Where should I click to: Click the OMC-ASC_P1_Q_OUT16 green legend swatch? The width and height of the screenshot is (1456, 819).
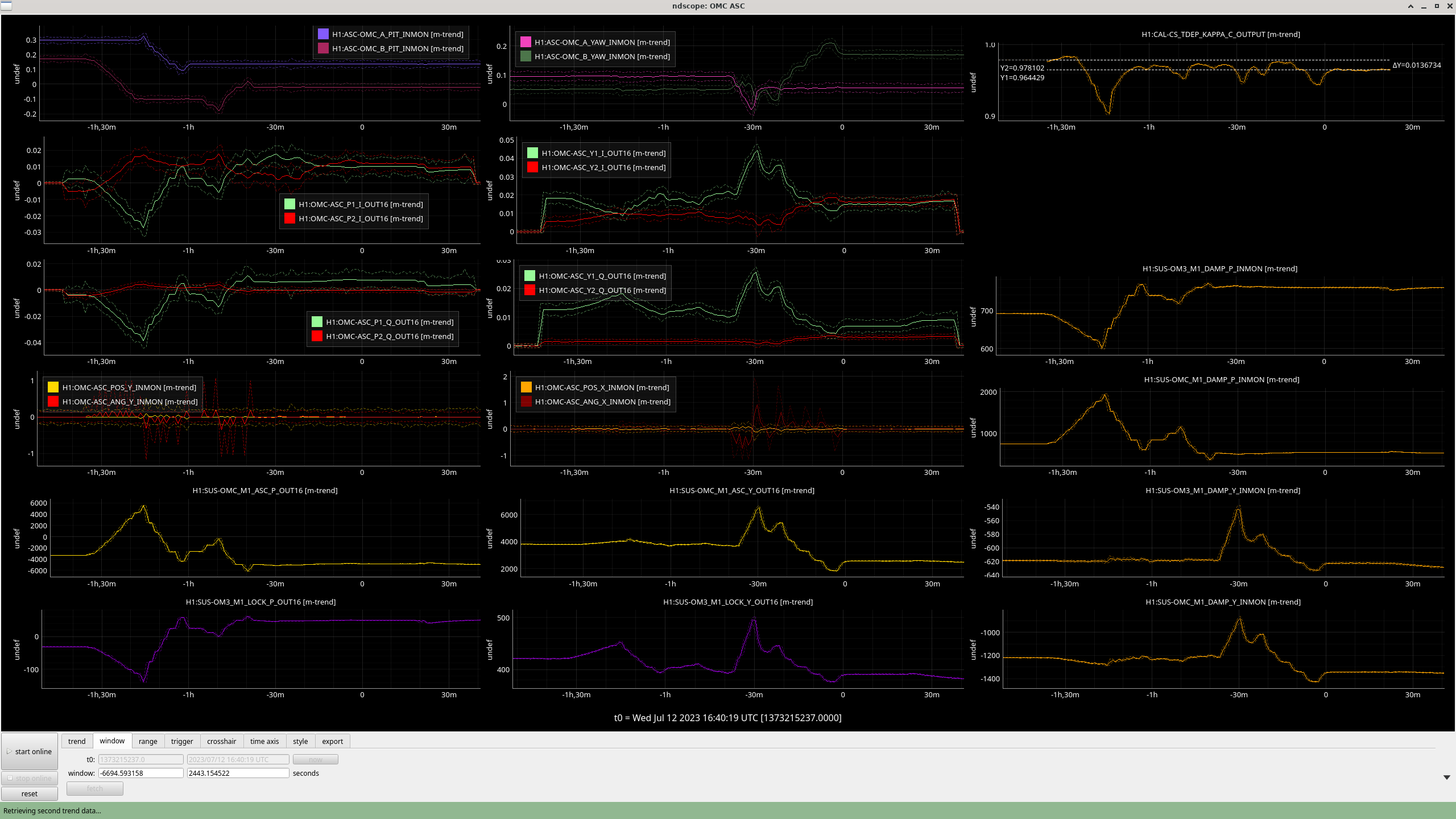[317, 322]
